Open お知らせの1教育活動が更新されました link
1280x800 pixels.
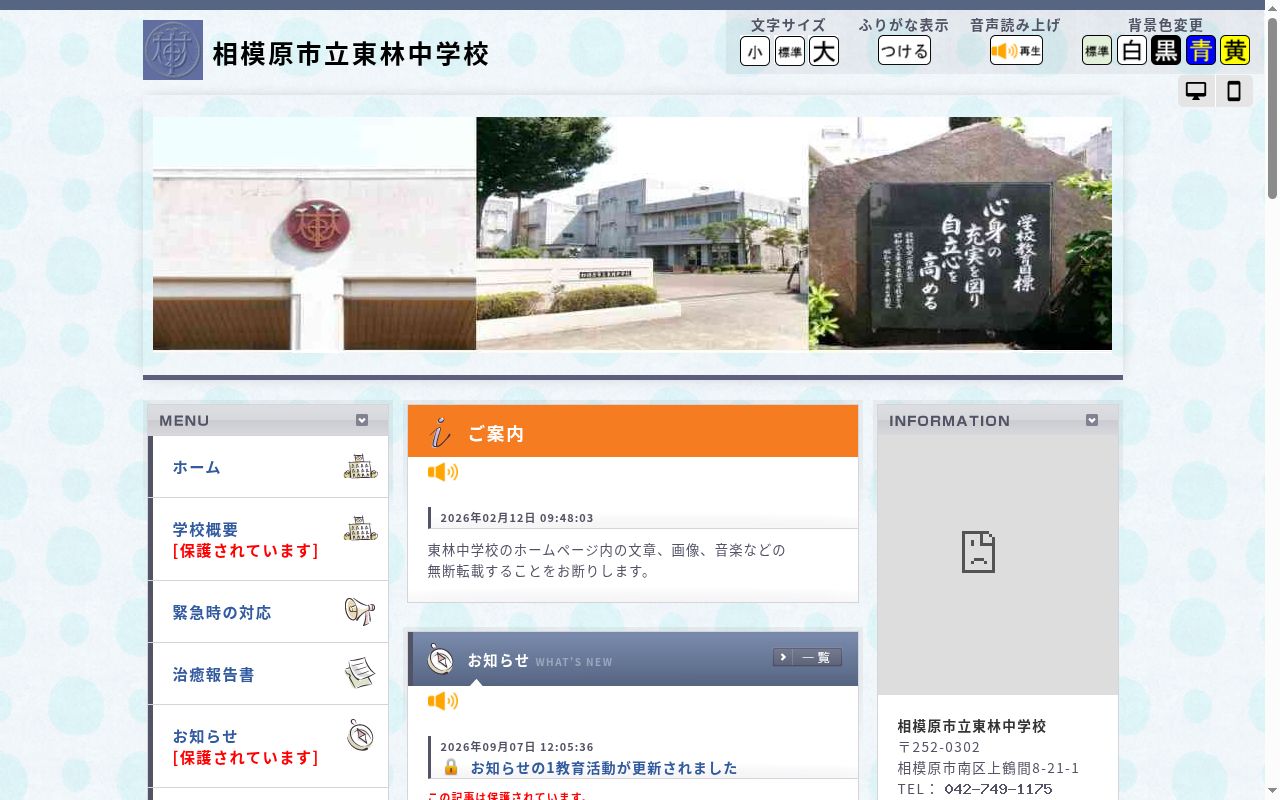tap(604, 768)
